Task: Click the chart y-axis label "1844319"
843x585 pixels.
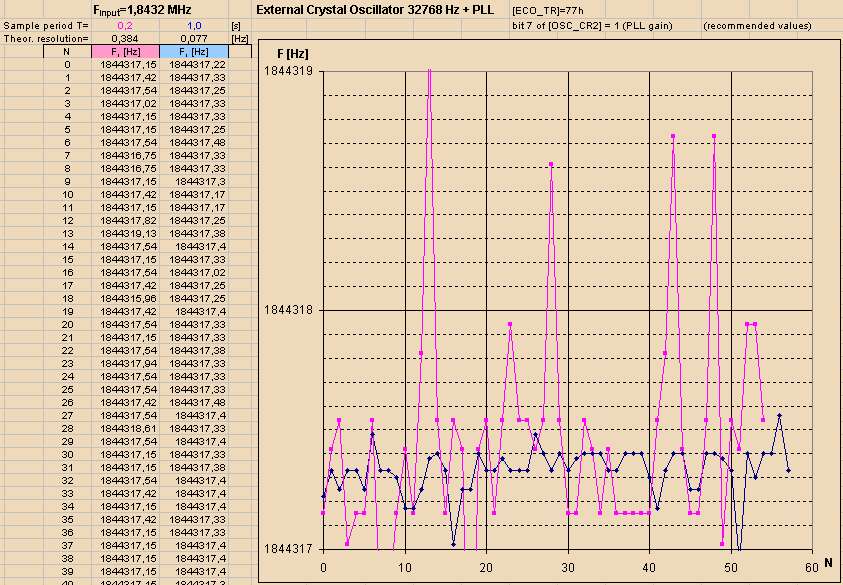Action: pos(290,72)
